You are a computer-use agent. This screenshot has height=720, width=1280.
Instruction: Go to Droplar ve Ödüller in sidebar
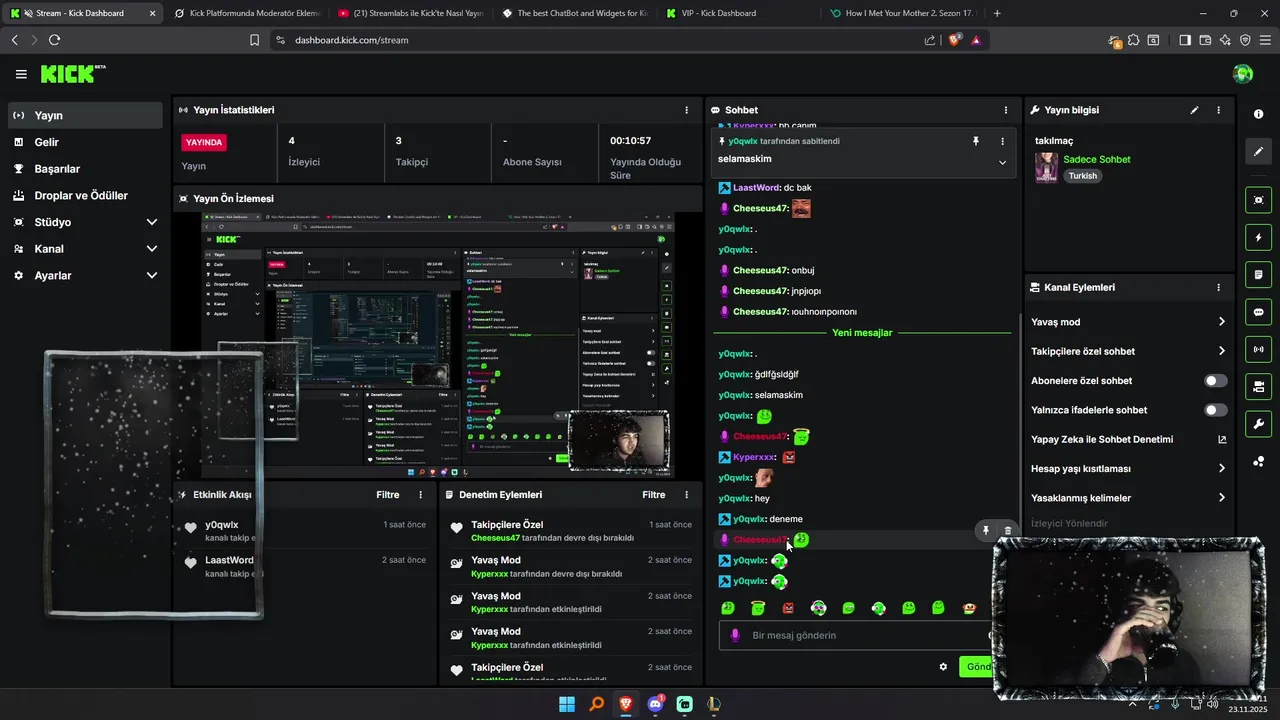coord(85,196)
